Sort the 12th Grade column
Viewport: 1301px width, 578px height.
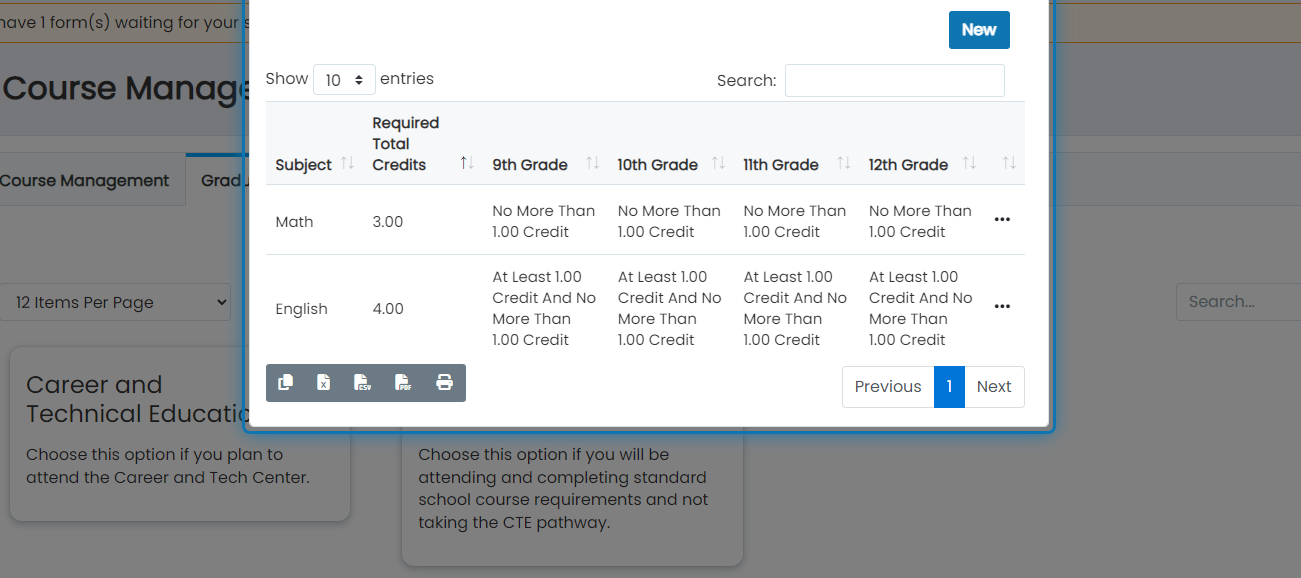coord(969,163)
